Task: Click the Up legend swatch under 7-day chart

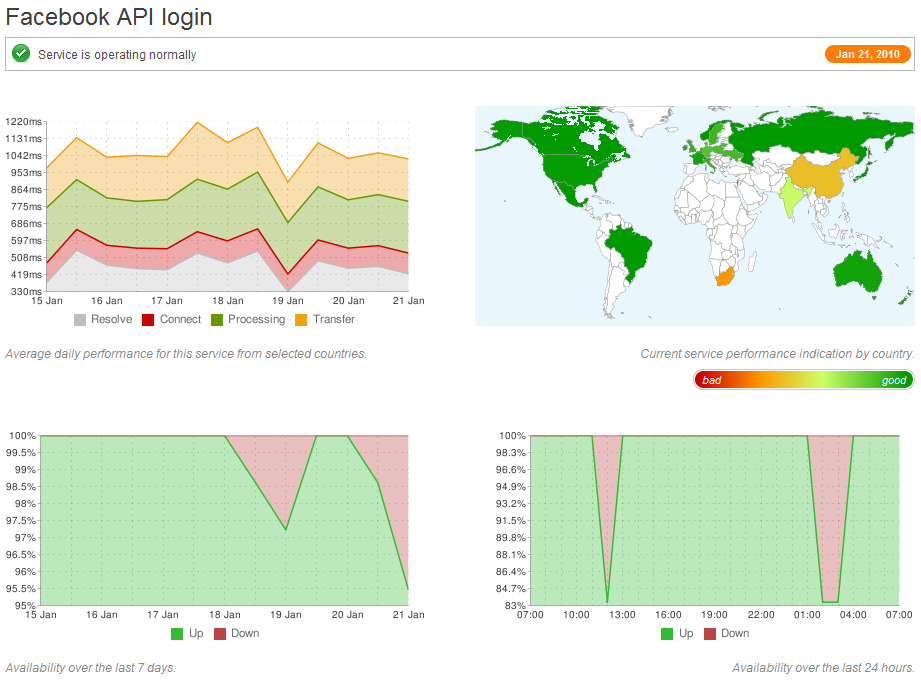Action: [x=177, y=634]
